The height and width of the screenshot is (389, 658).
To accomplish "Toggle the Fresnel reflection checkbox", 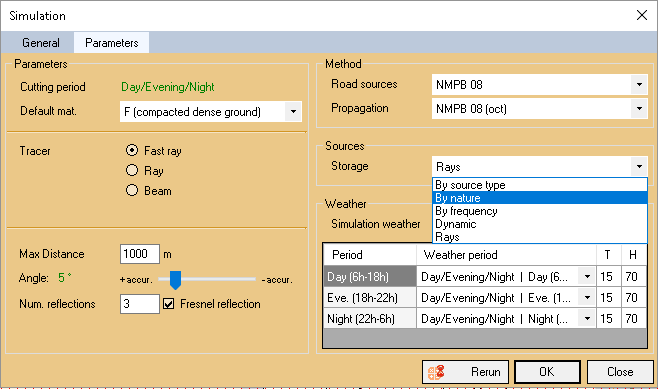I will point(169,304).
